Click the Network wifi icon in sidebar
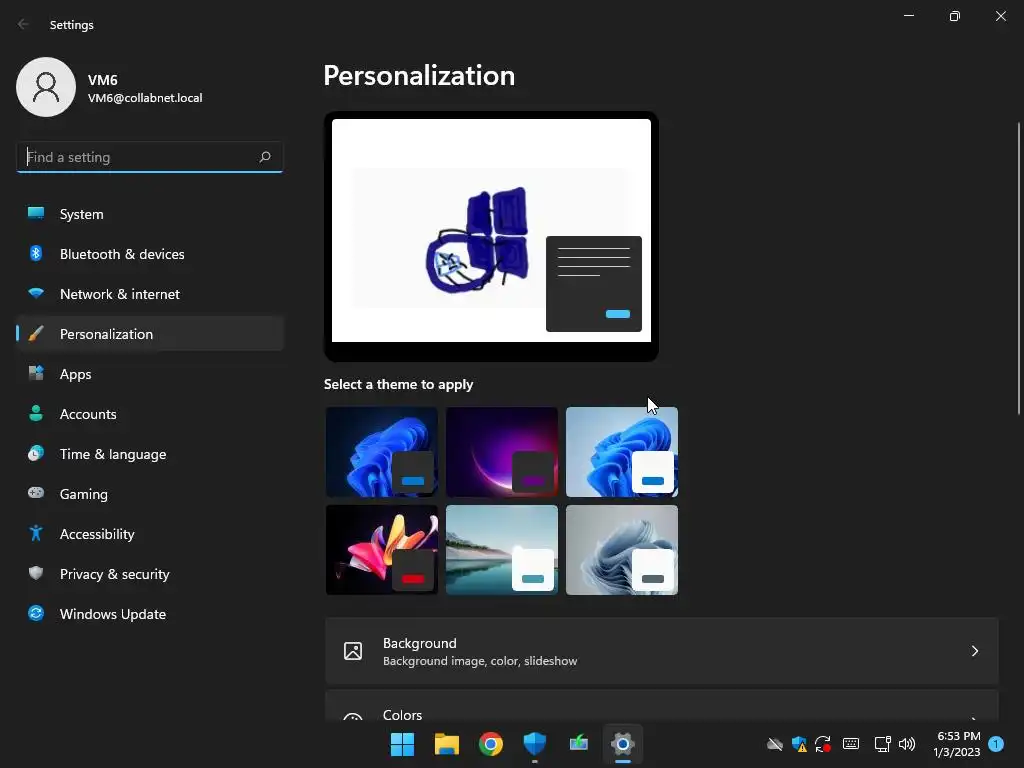The image size is (1024, 768). [x=36, y=294]
